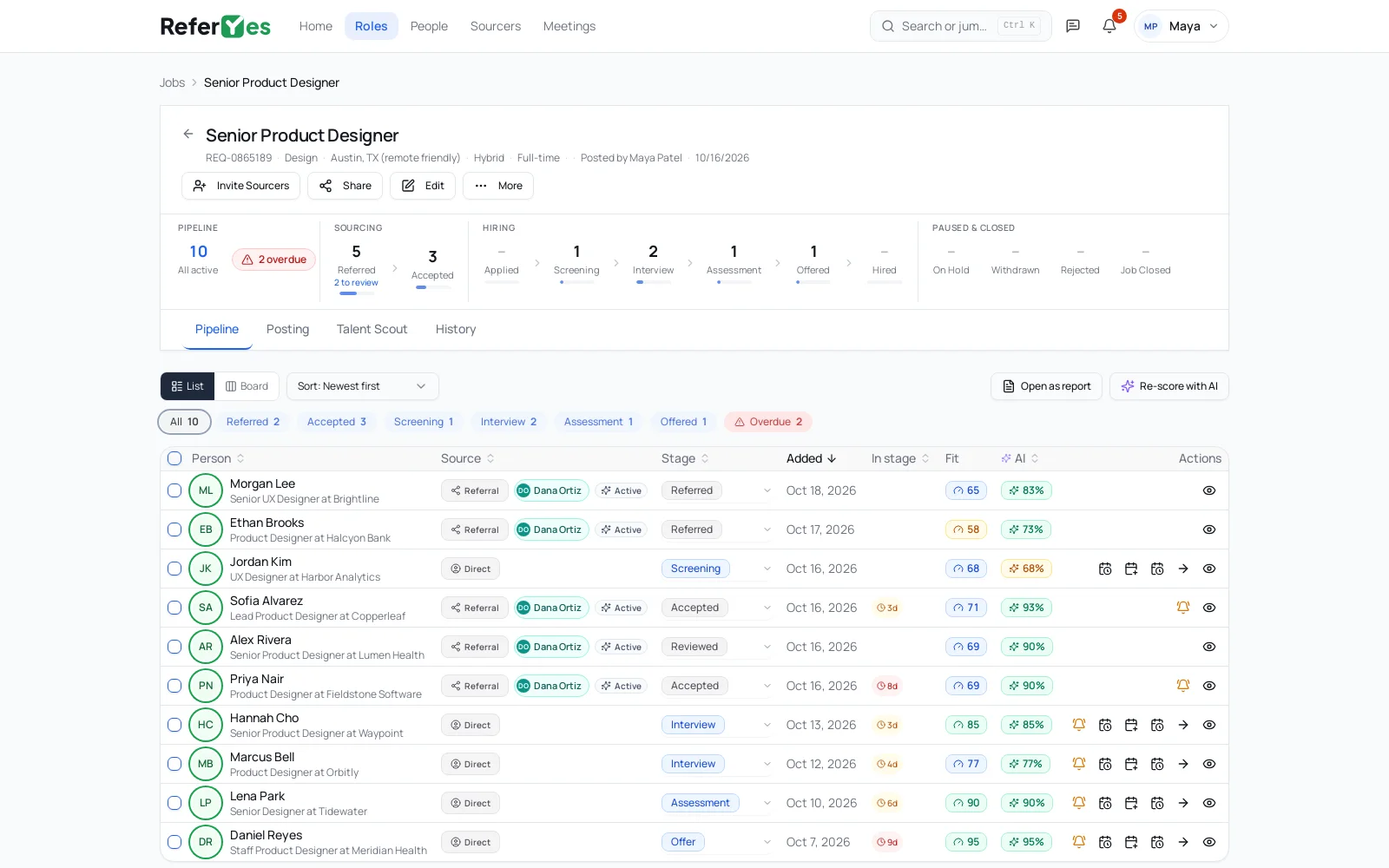
Task: View Daniel Reyes via the eye icon
Action: [x=1209, y=842]
